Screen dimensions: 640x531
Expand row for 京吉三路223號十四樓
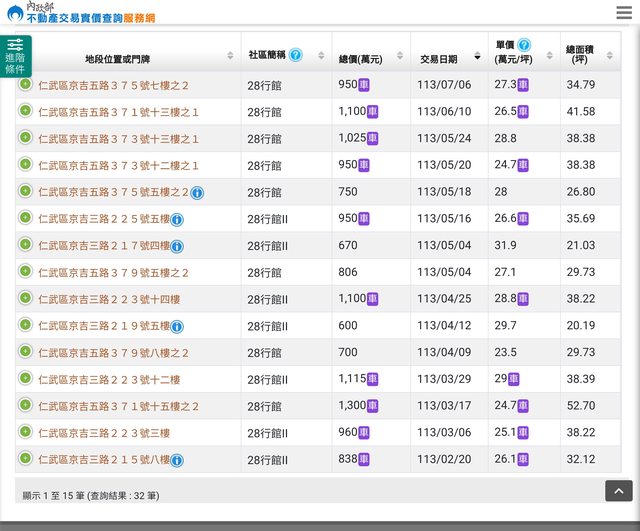click(x=25, y=298)
